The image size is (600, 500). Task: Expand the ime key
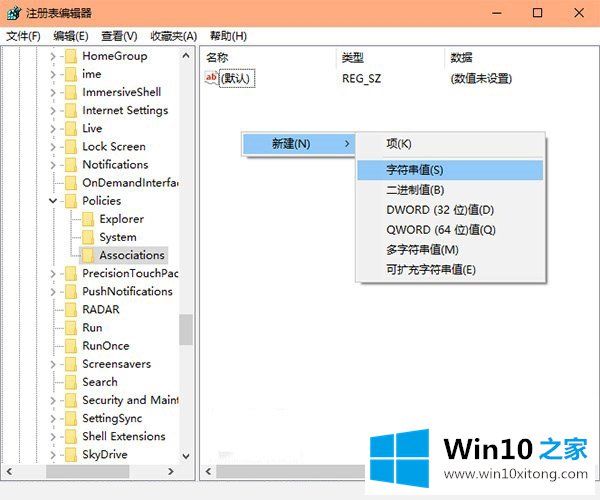point(53,75)
